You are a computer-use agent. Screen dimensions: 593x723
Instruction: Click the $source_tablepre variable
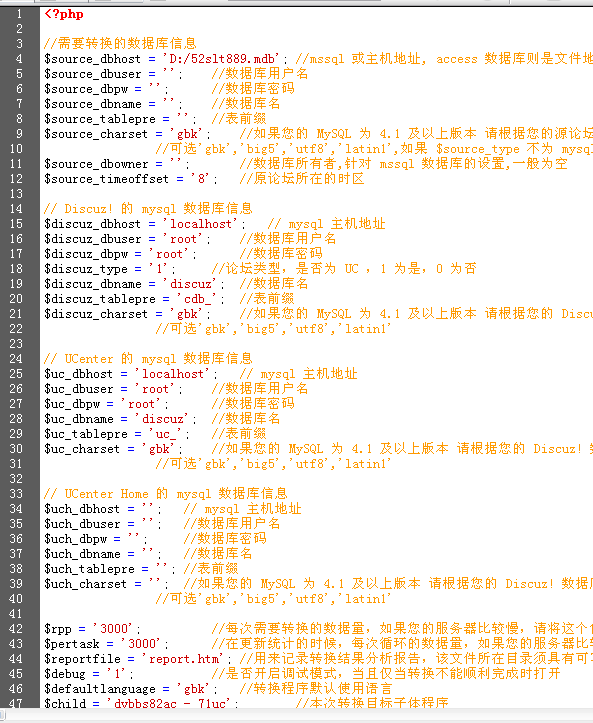[x=100, y=119]
